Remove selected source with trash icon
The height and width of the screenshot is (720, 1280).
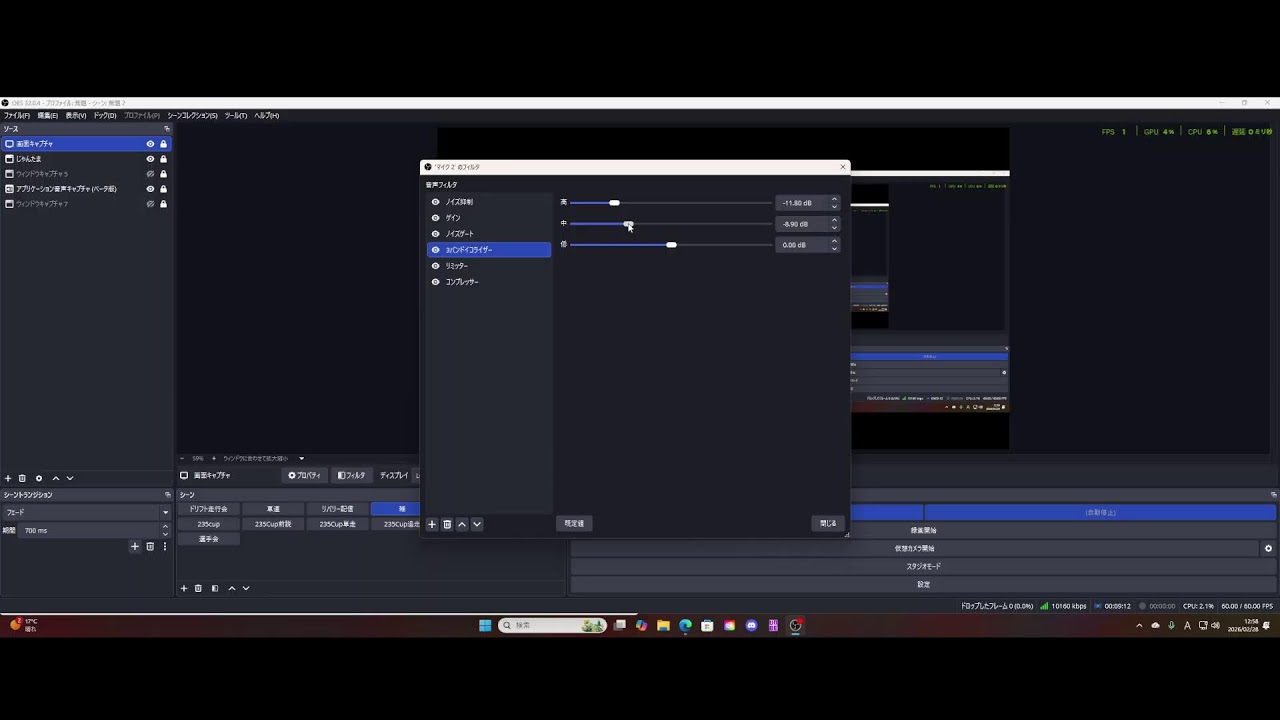tap(22, 479)
